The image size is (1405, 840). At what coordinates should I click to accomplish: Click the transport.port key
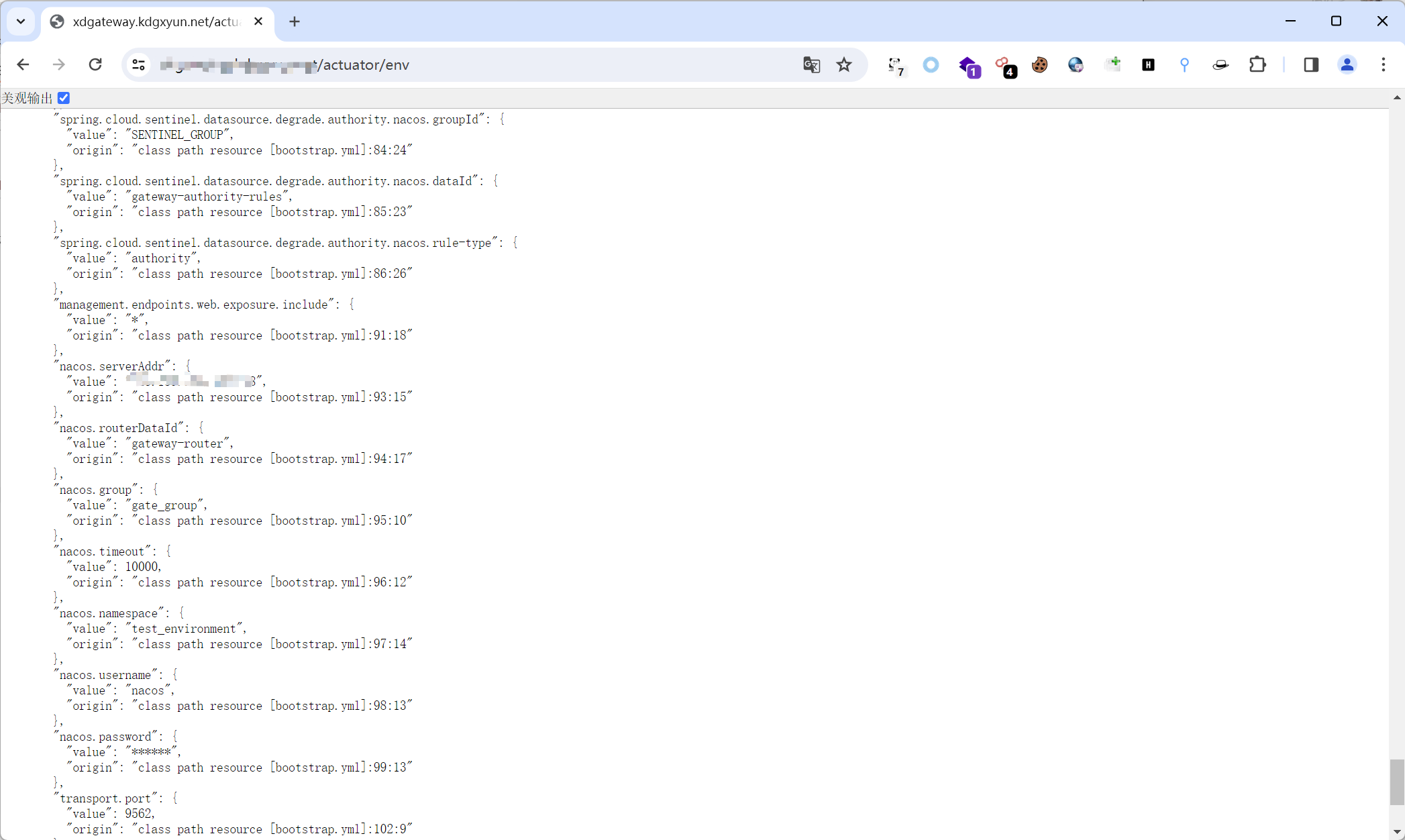pos(106,798)
